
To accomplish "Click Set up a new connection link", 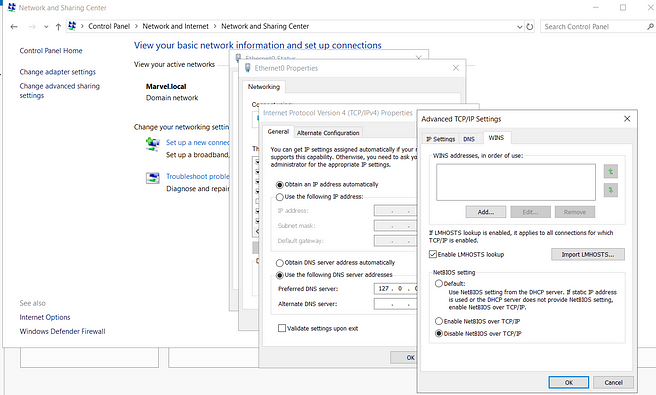I will click(x=197, y=143).
